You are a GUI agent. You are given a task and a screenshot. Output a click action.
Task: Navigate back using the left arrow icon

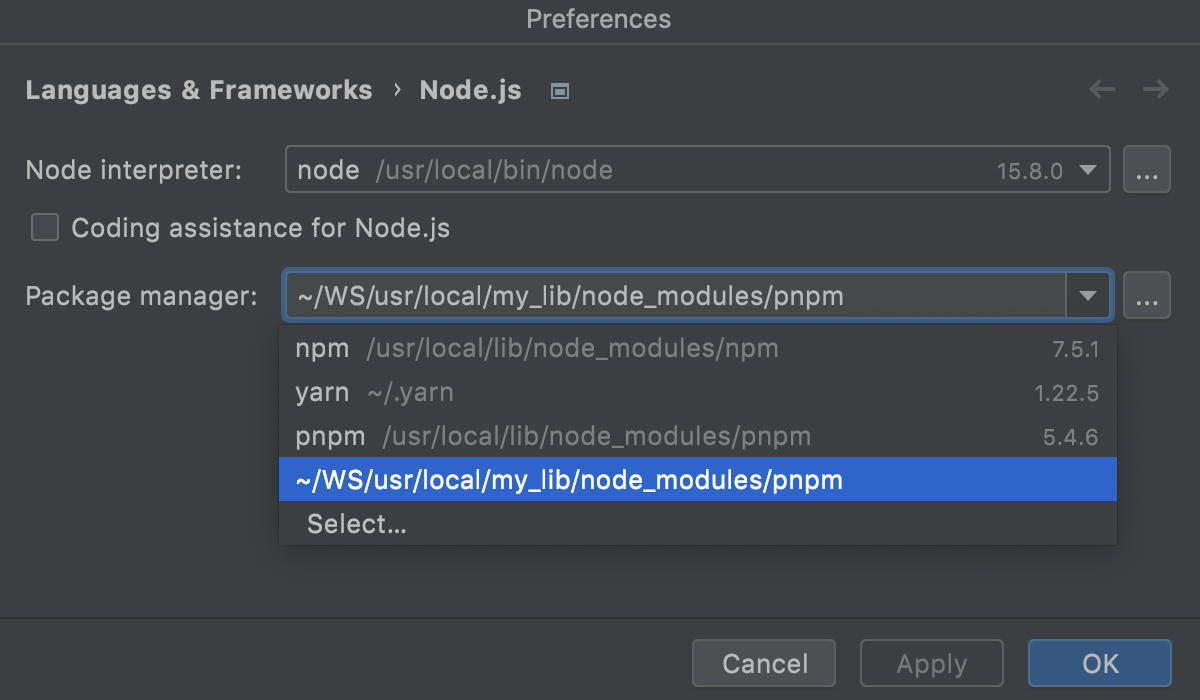(x=1101, y=89)
